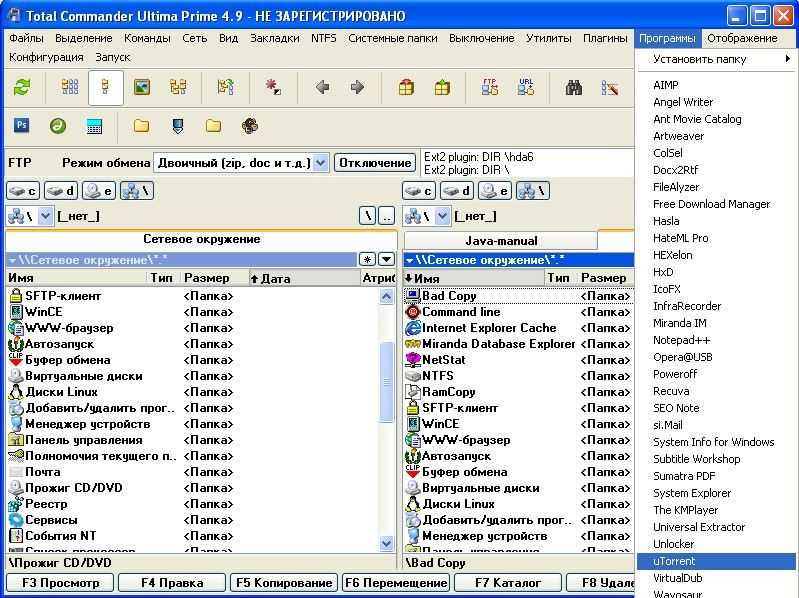Click the brown knot icon in toolbar
The image size is (799, 598).
[x=249, y=126]
